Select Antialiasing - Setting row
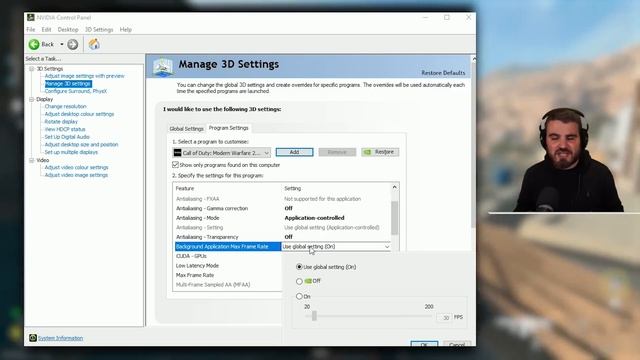640x360 pixels. [282, 227]
